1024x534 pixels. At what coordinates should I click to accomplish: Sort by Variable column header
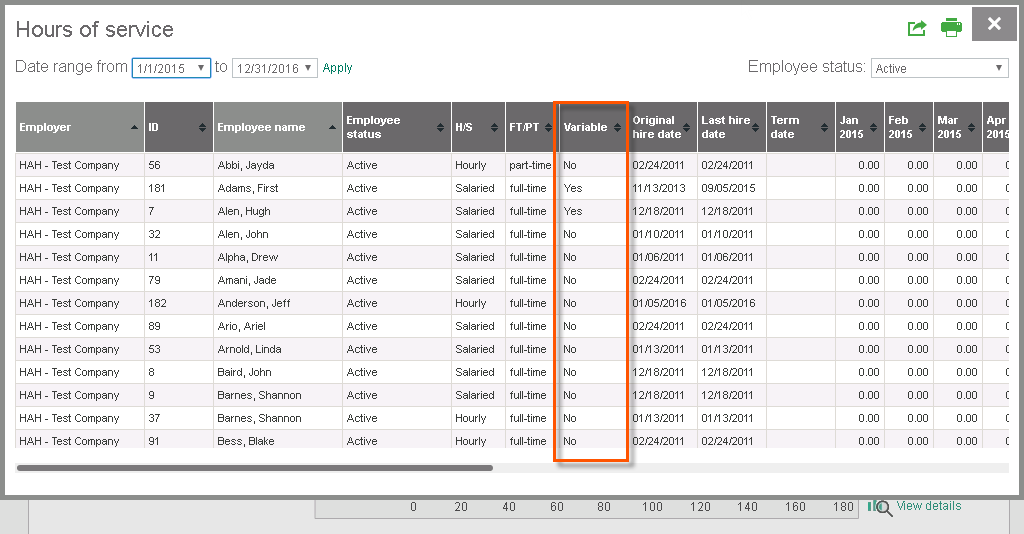point(591,127)
